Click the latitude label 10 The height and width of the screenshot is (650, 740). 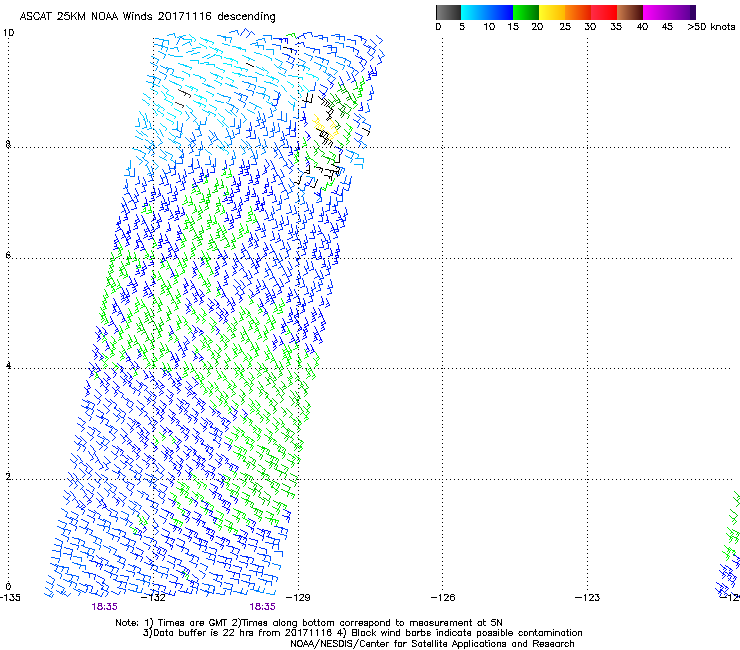click(x=8, y=33)
